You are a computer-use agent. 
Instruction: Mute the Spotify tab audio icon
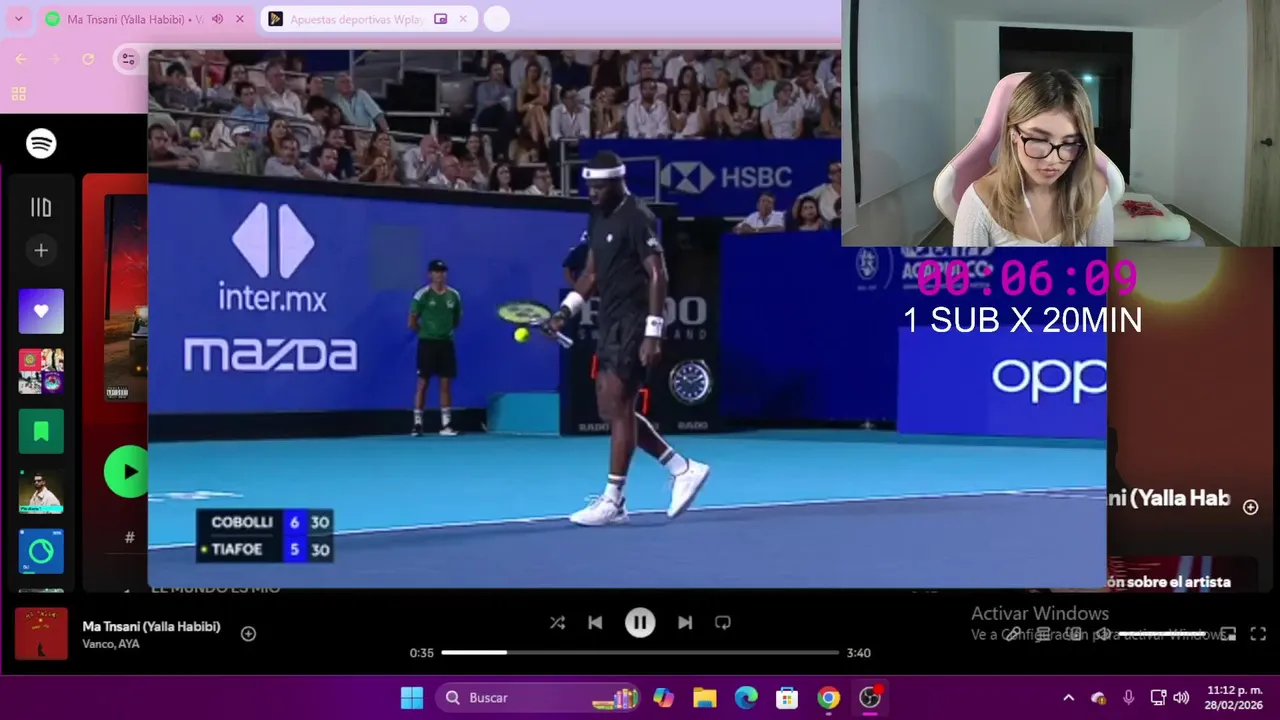click(x=217, y=19)
